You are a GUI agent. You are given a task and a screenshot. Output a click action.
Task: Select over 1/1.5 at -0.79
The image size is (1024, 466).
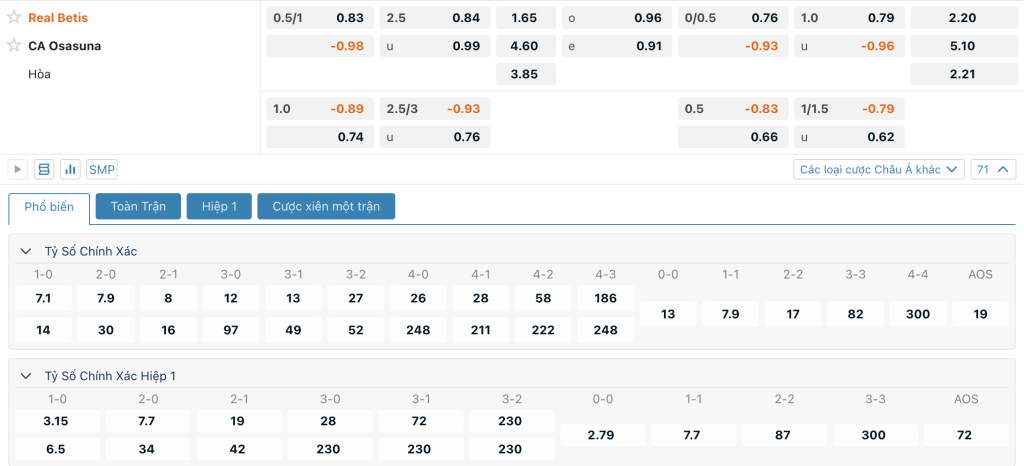click(x=850, y=109)
